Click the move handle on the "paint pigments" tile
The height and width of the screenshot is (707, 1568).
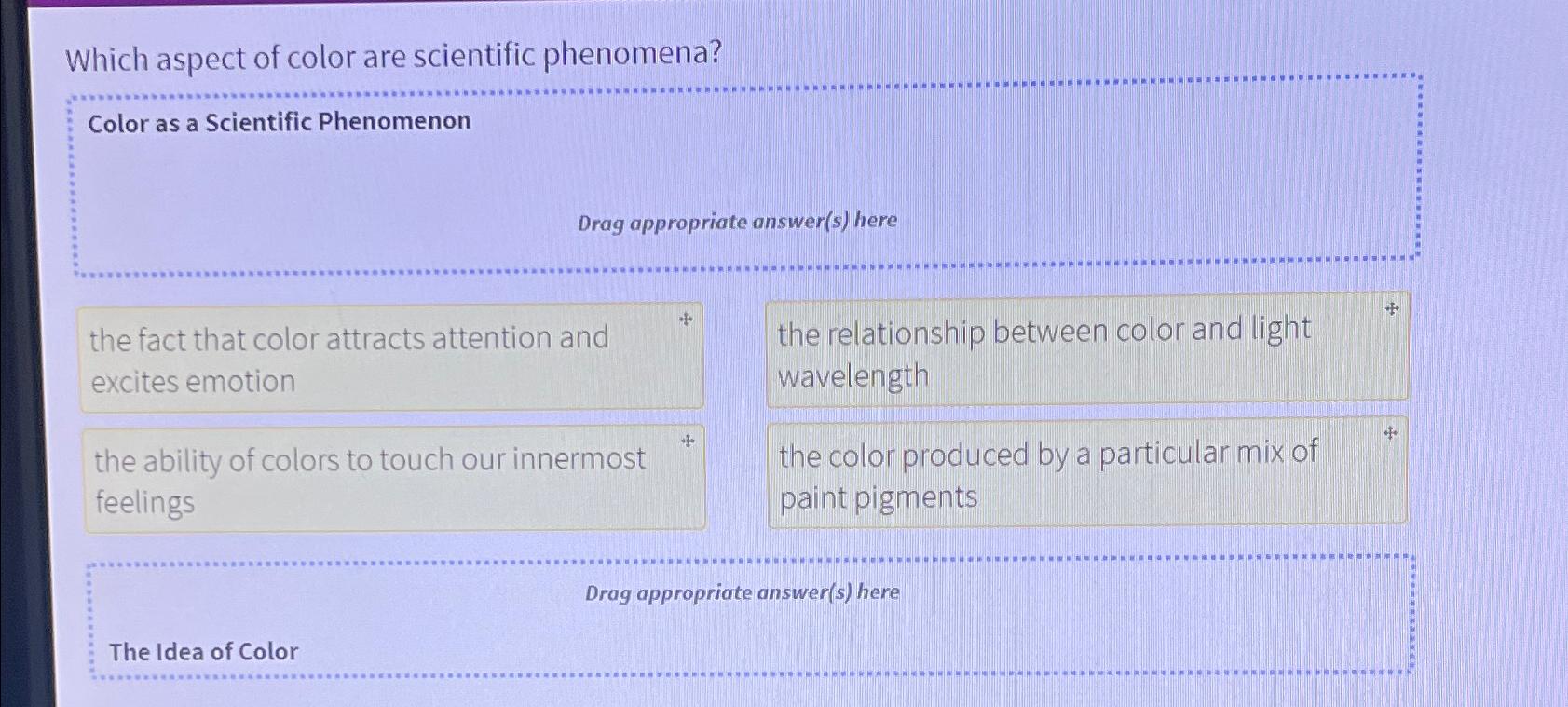click(x=1389, y=432)
